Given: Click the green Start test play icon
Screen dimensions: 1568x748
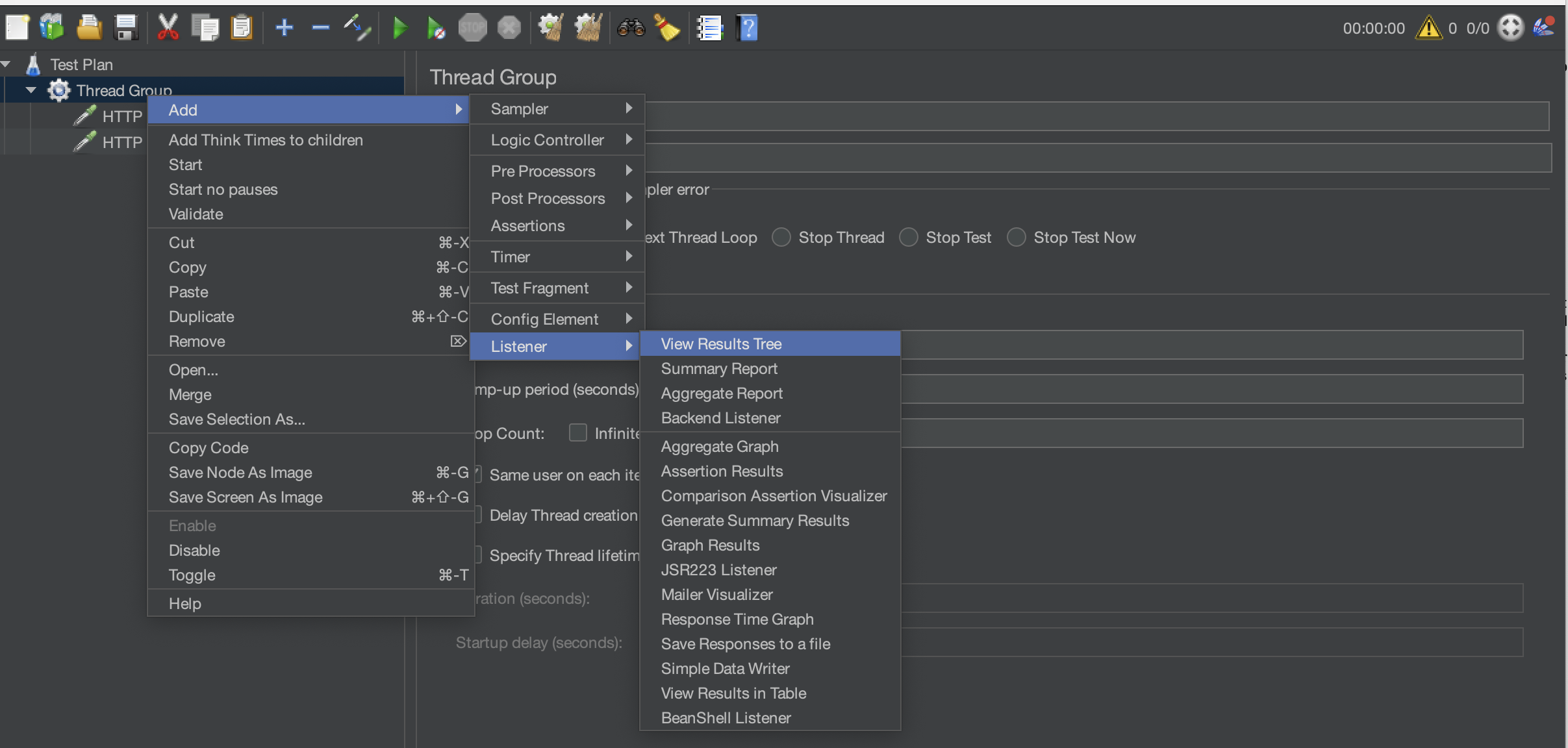Looking at the screenshot, I should point(400,27).
